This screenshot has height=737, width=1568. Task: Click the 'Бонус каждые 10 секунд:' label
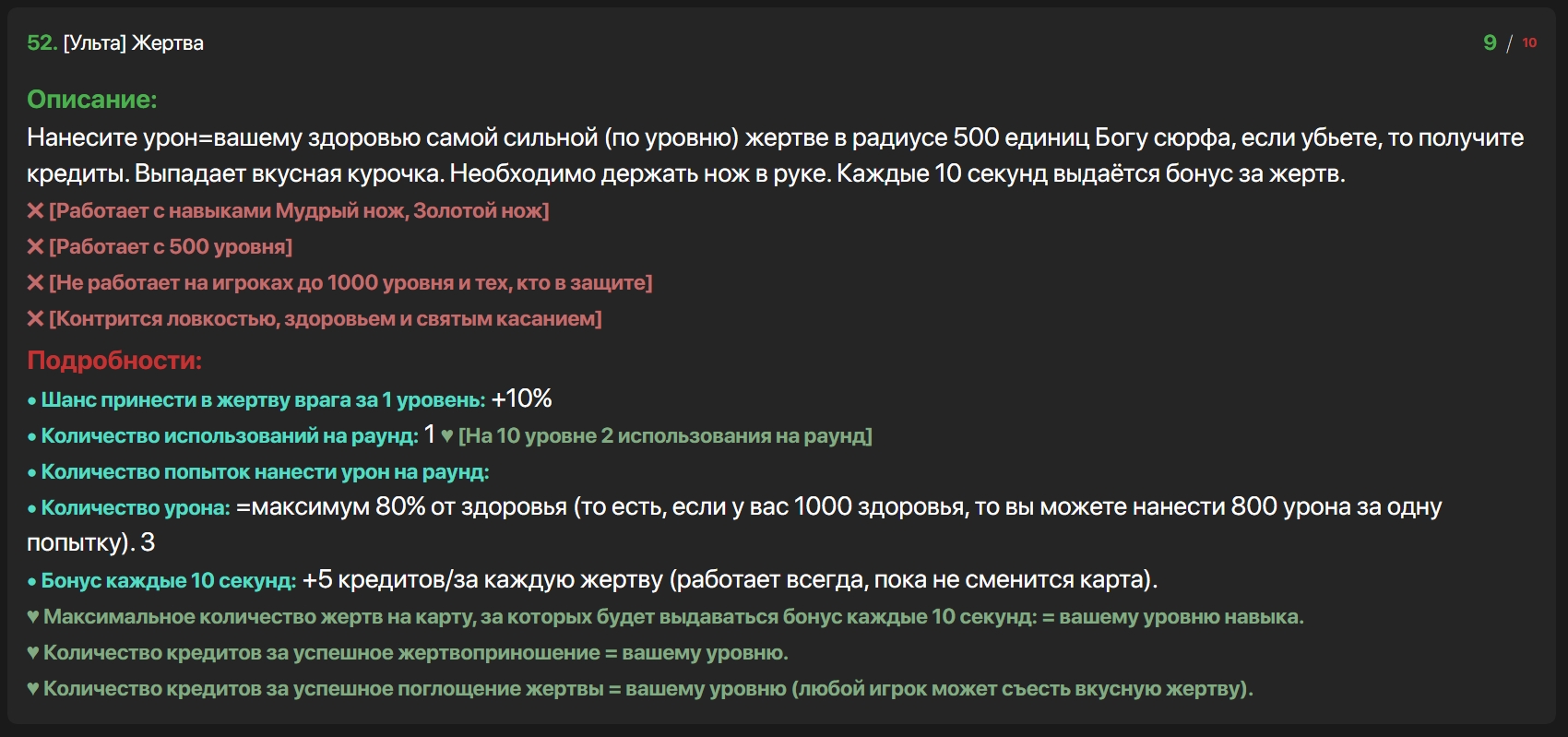point(168,581)
